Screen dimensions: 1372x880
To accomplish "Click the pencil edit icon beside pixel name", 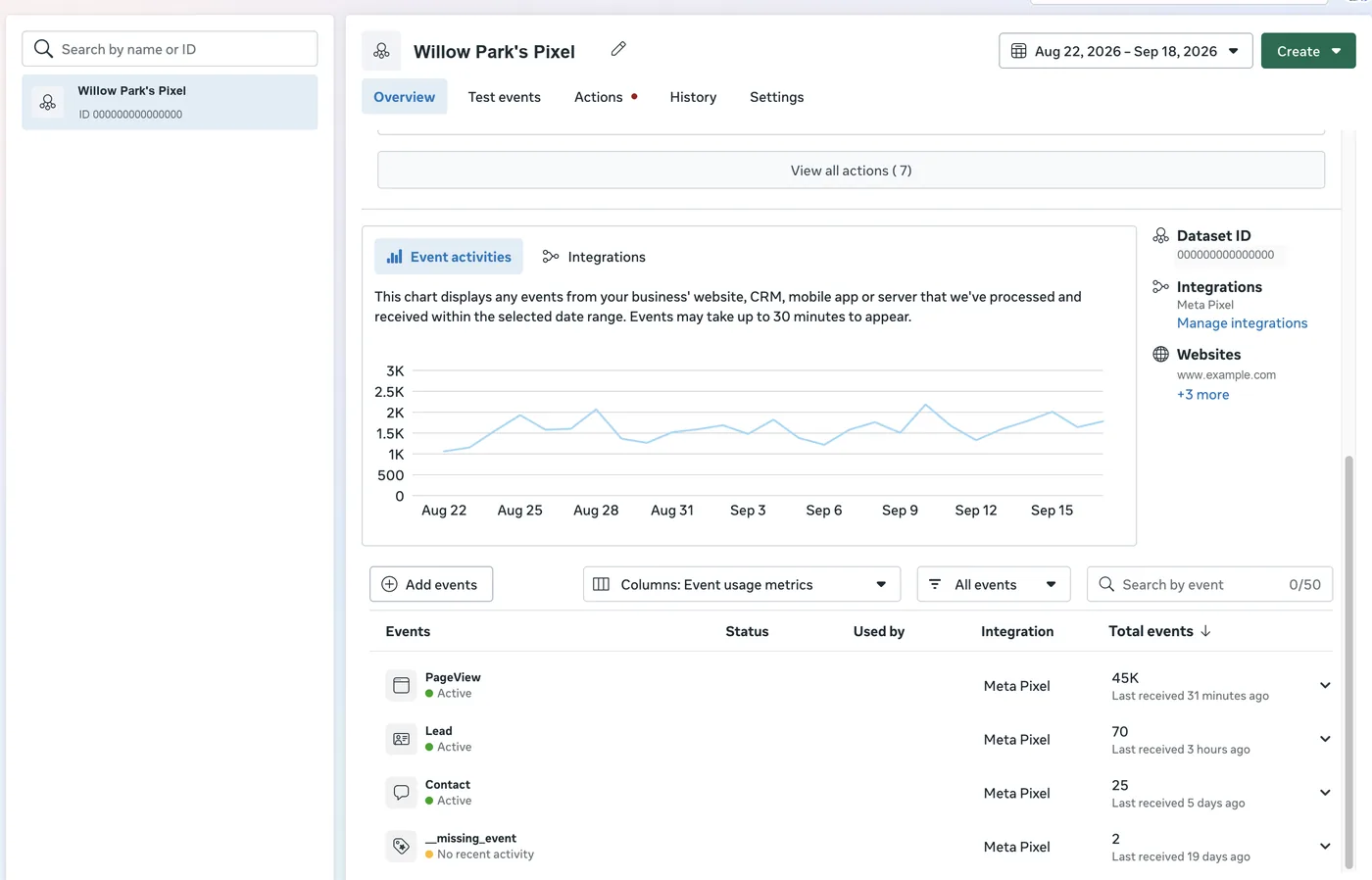I will (x=618, y=49).
